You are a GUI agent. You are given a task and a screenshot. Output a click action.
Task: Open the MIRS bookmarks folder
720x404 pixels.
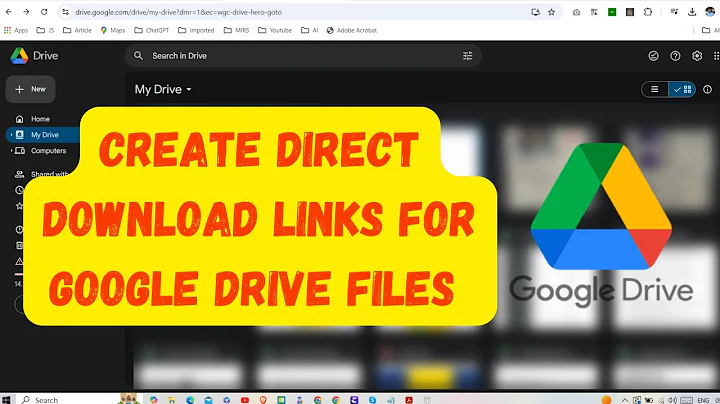(x=236, y=30)
